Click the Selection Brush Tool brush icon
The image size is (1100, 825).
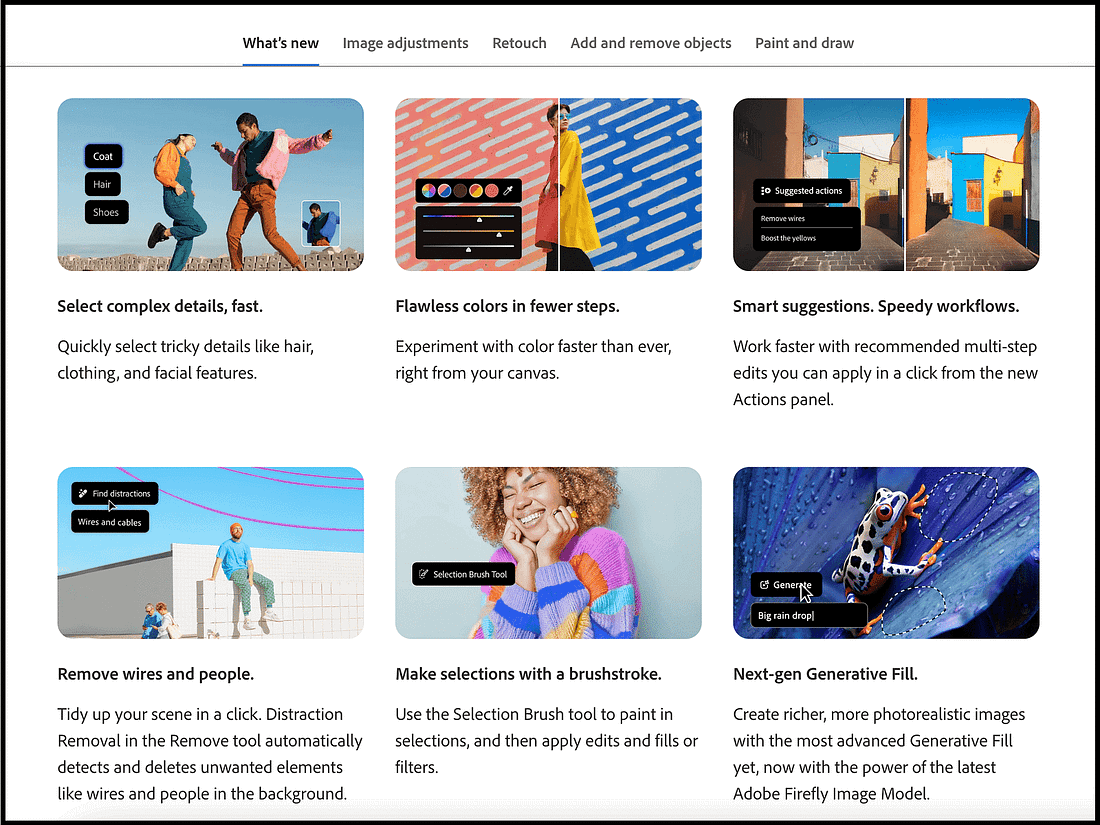[423, 574]
